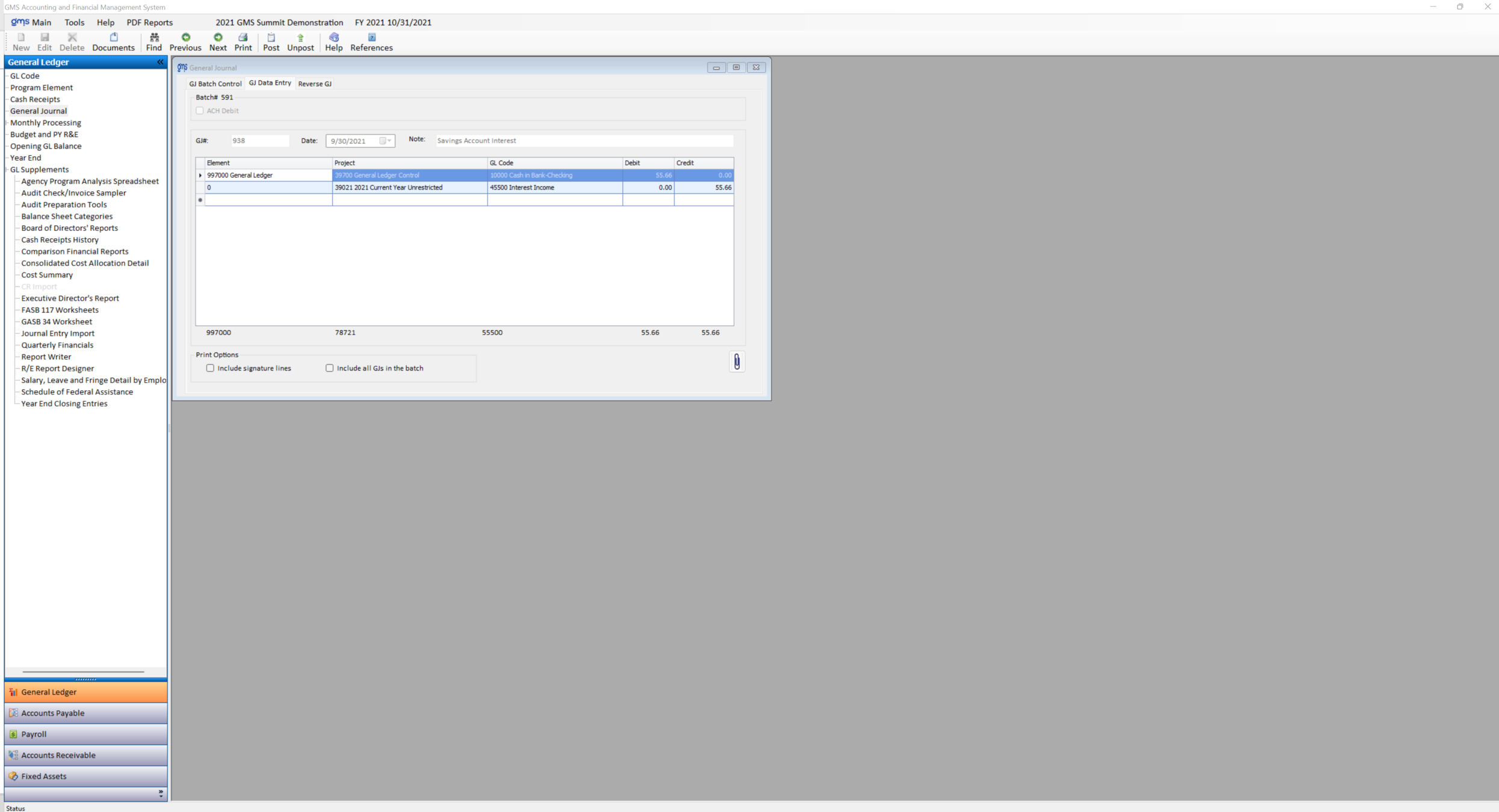Go to Previous journal record

(185, 42)
